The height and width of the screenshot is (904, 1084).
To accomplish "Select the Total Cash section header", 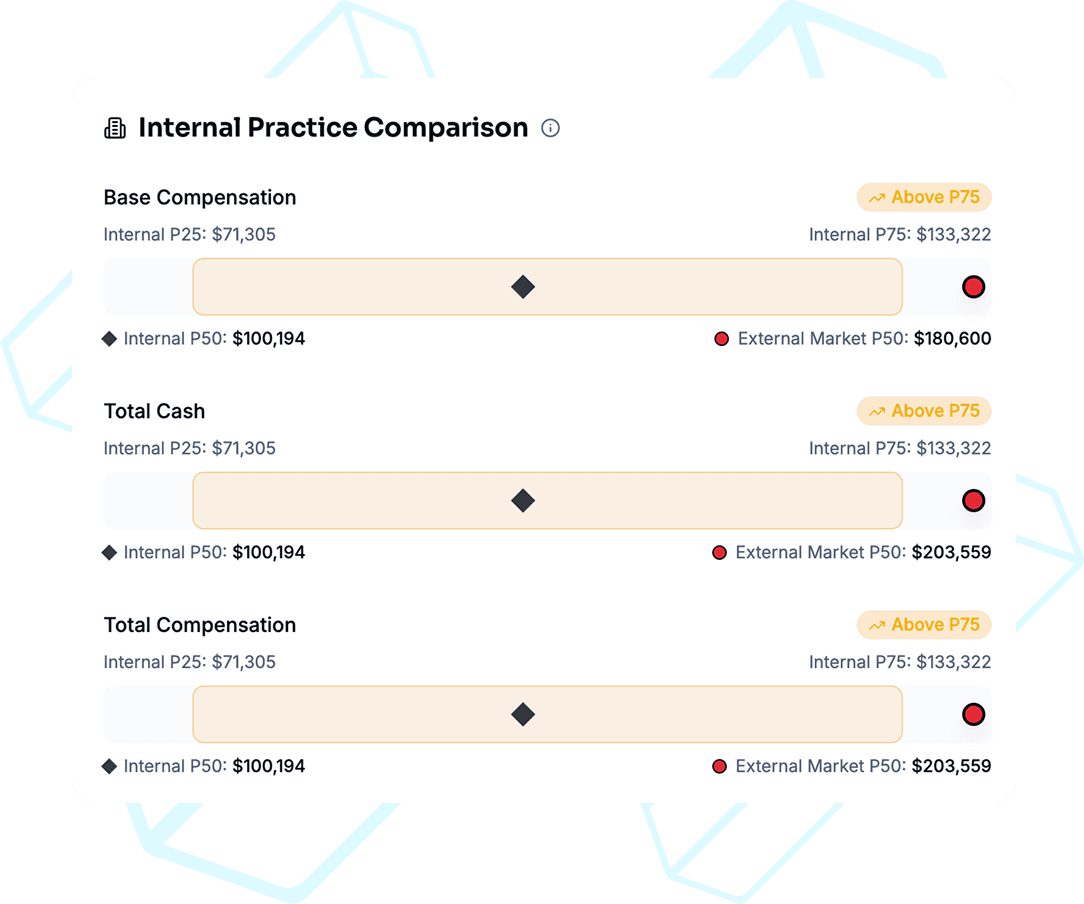I will click(154, 411).
